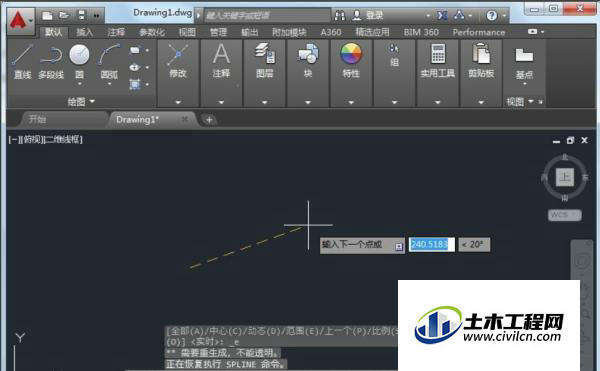
Task: Switch to the Manage (管理) ribbon tab
Action: tap(218, 33)
